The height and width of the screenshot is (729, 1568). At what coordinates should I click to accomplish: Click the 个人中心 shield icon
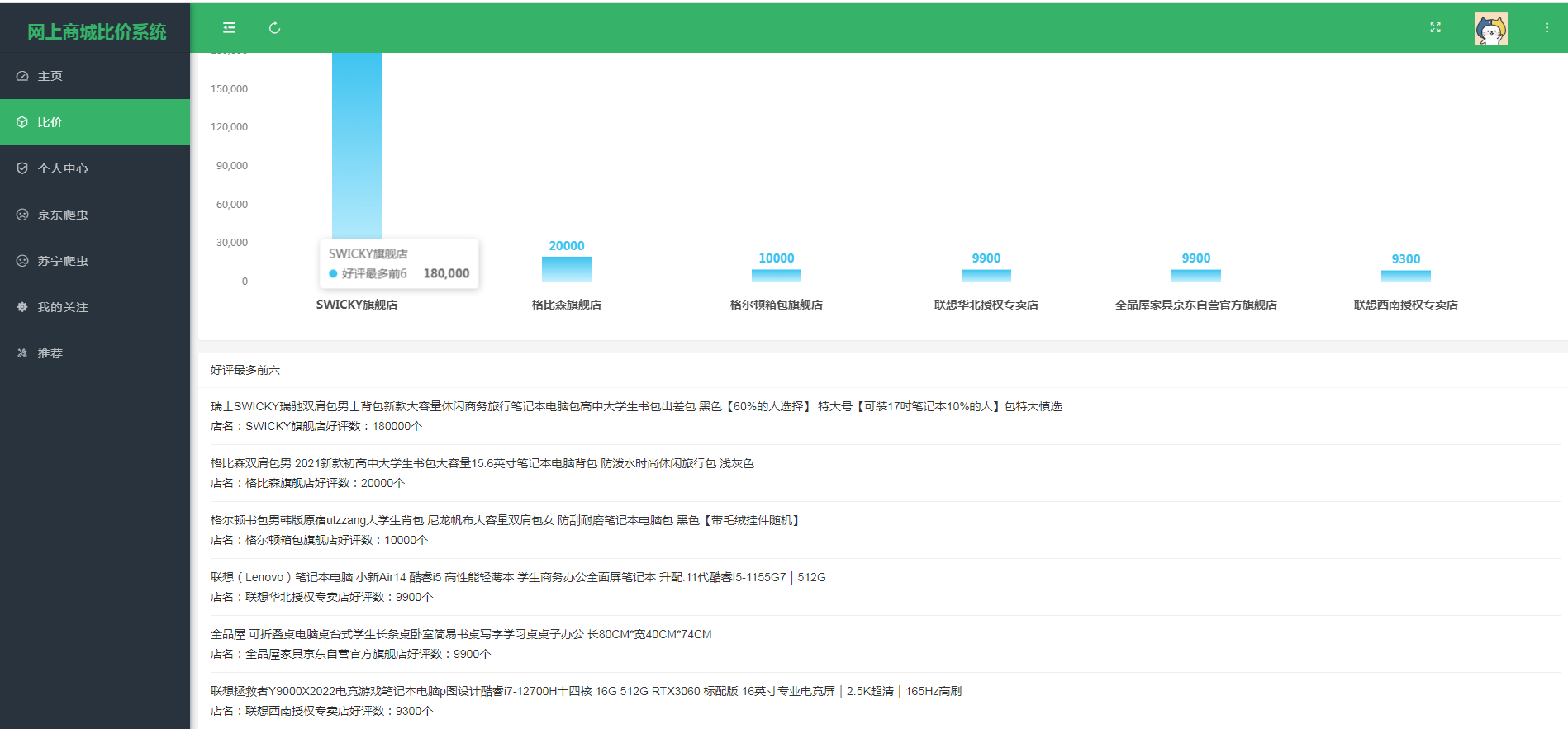(22, 168)
